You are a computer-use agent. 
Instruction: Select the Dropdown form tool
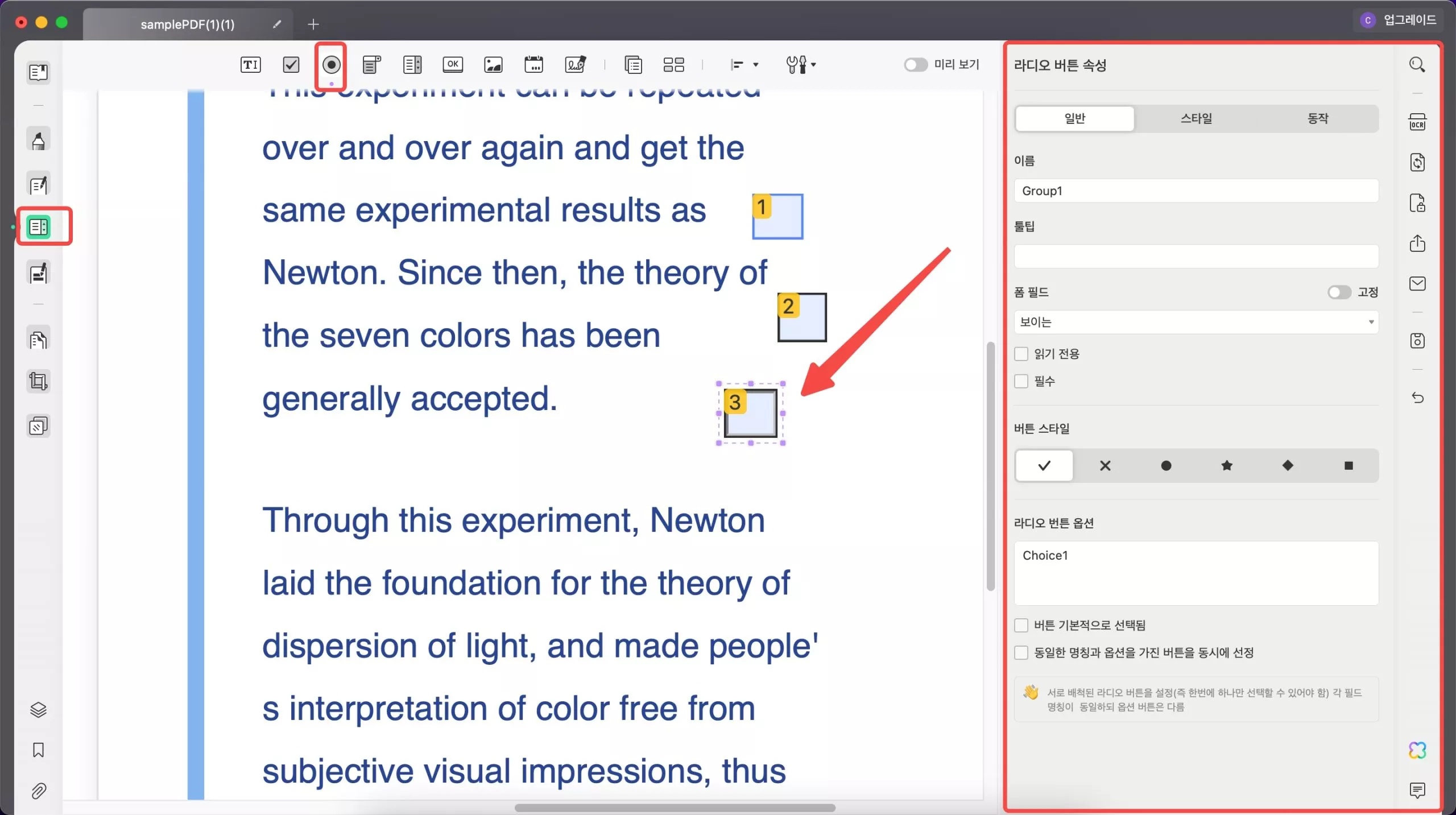point(371,65)
